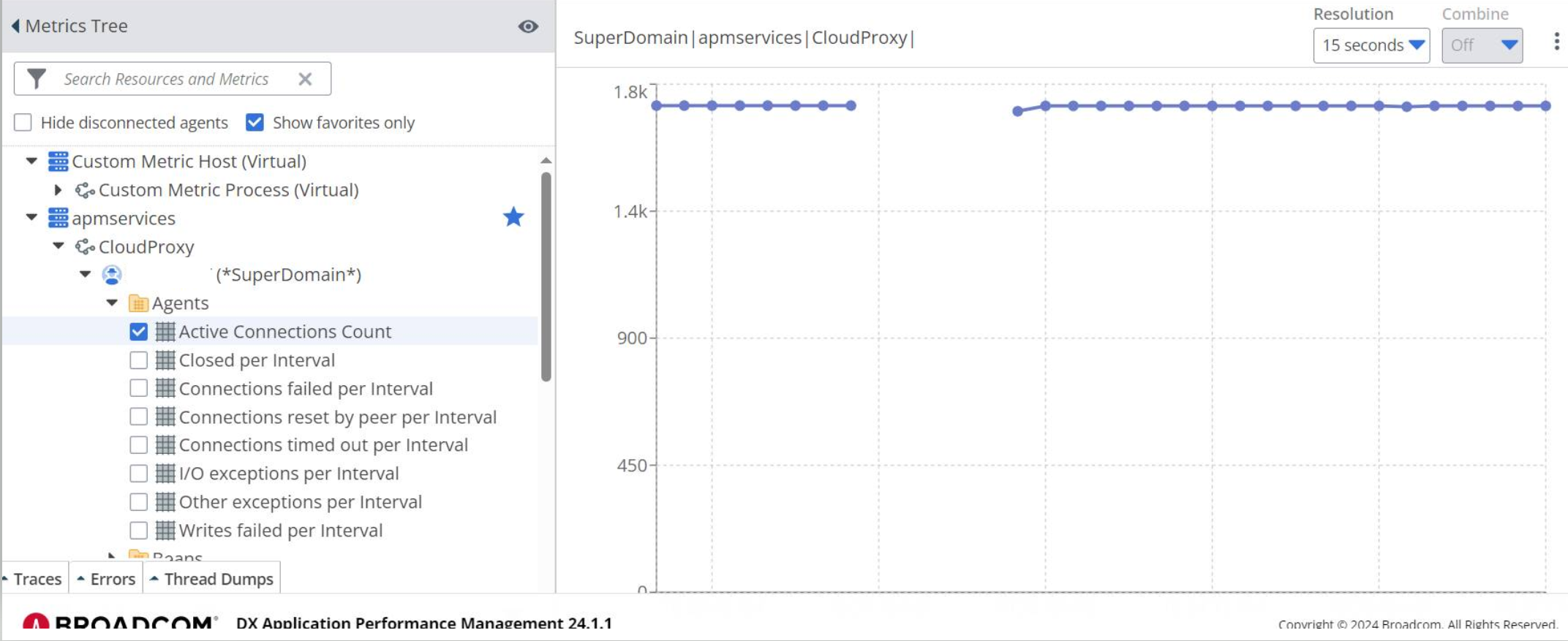
Task: Click the filter funnel icon in search box
Action: (37, 78)
